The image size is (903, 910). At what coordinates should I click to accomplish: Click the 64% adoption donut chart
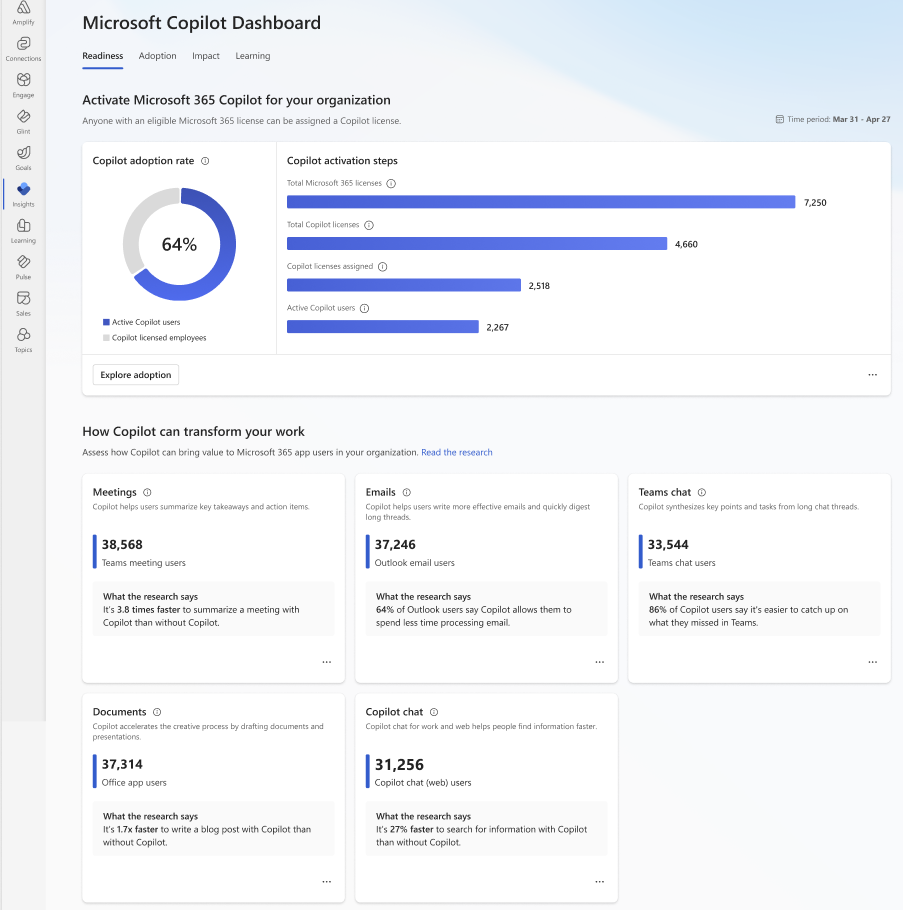pos(179,243)
